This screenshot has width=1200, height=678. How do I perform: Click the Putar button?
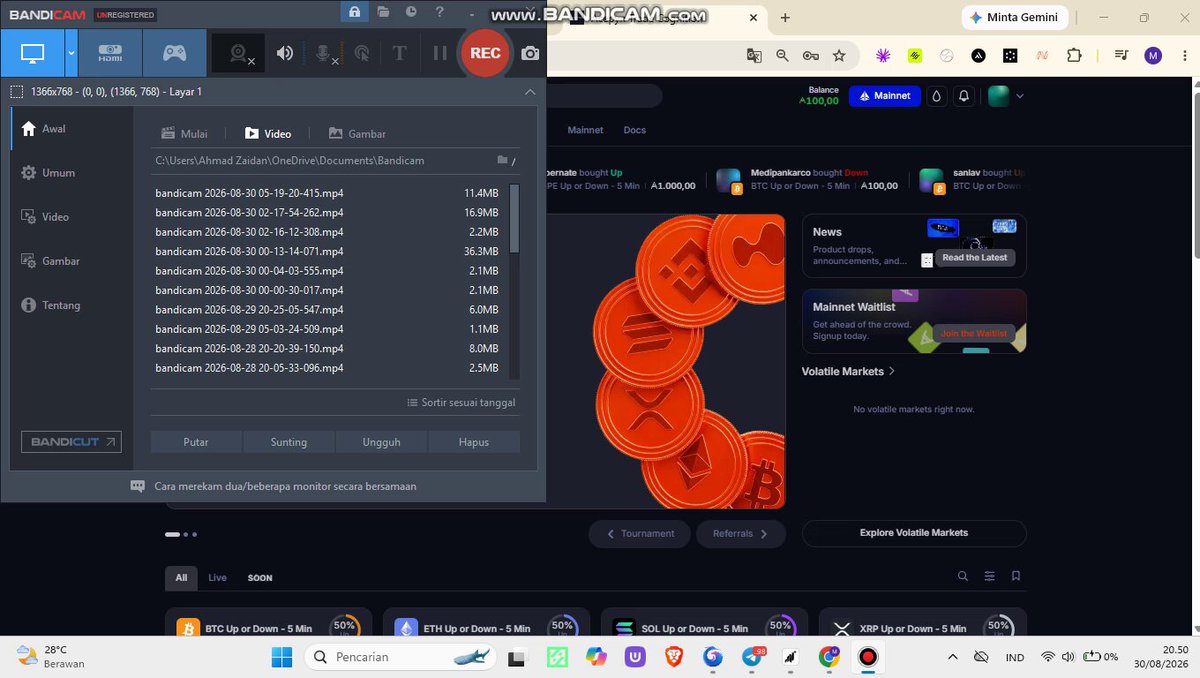196,442
